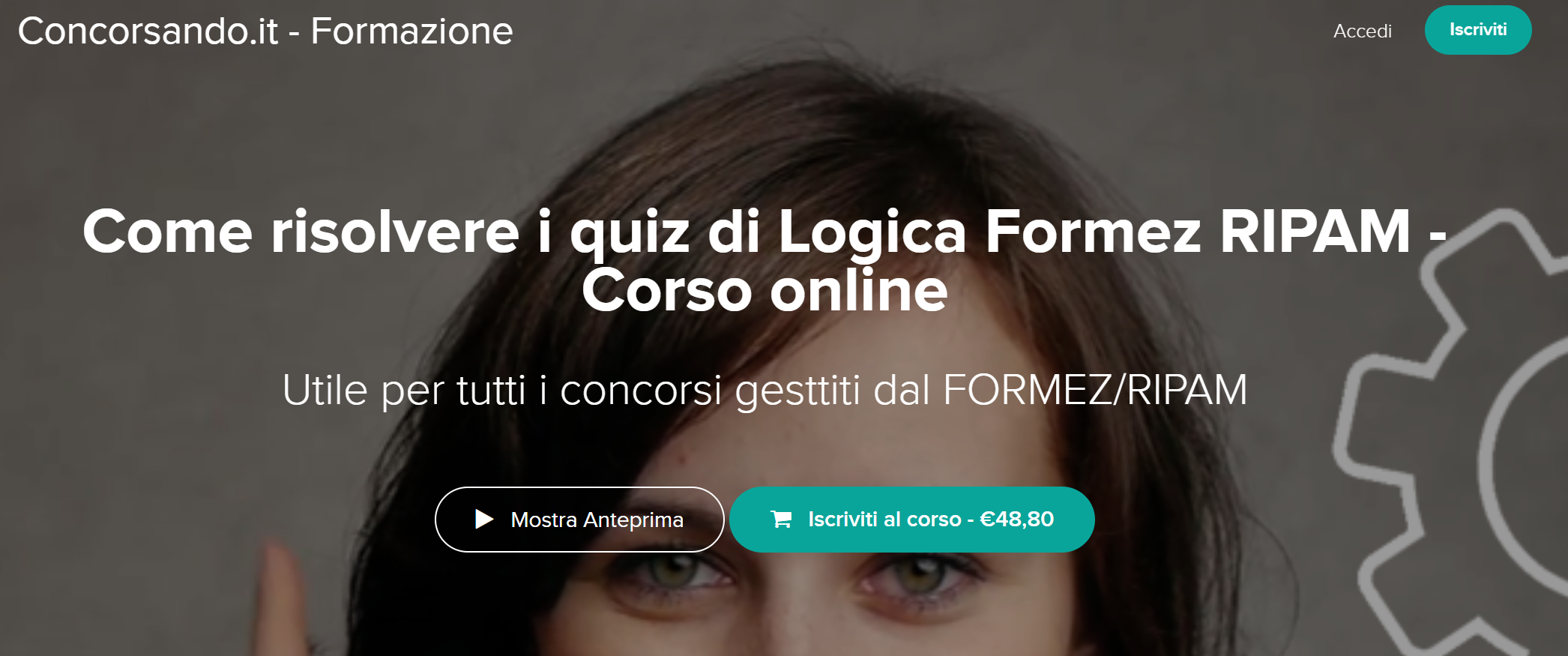The width and height of the screenshot is (1568, 656).
Task: Click the 'Corso online' heading line
Action: coord(765,290)
